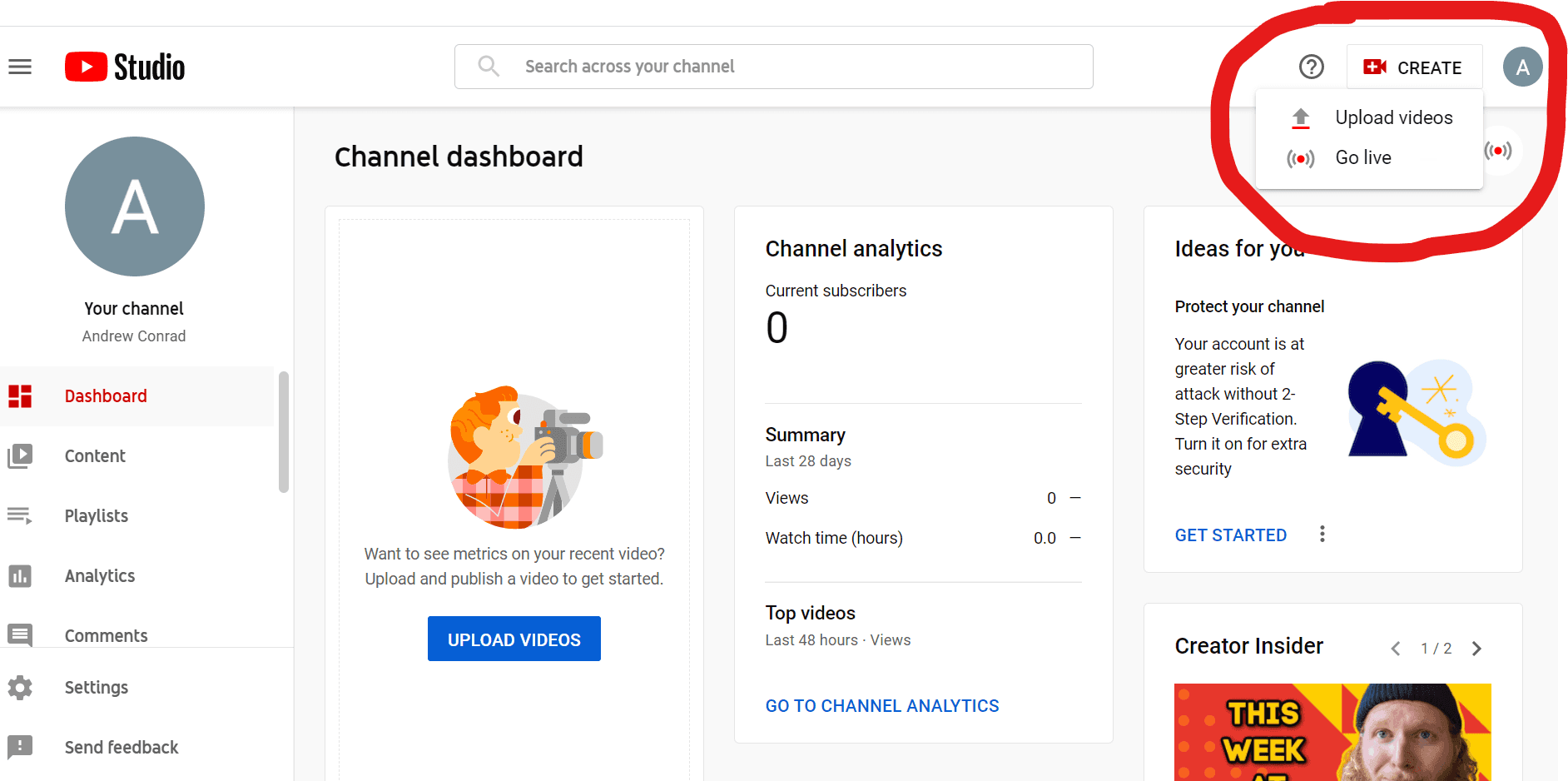Open Playlists from the sidebar

[x=96, y=516]
